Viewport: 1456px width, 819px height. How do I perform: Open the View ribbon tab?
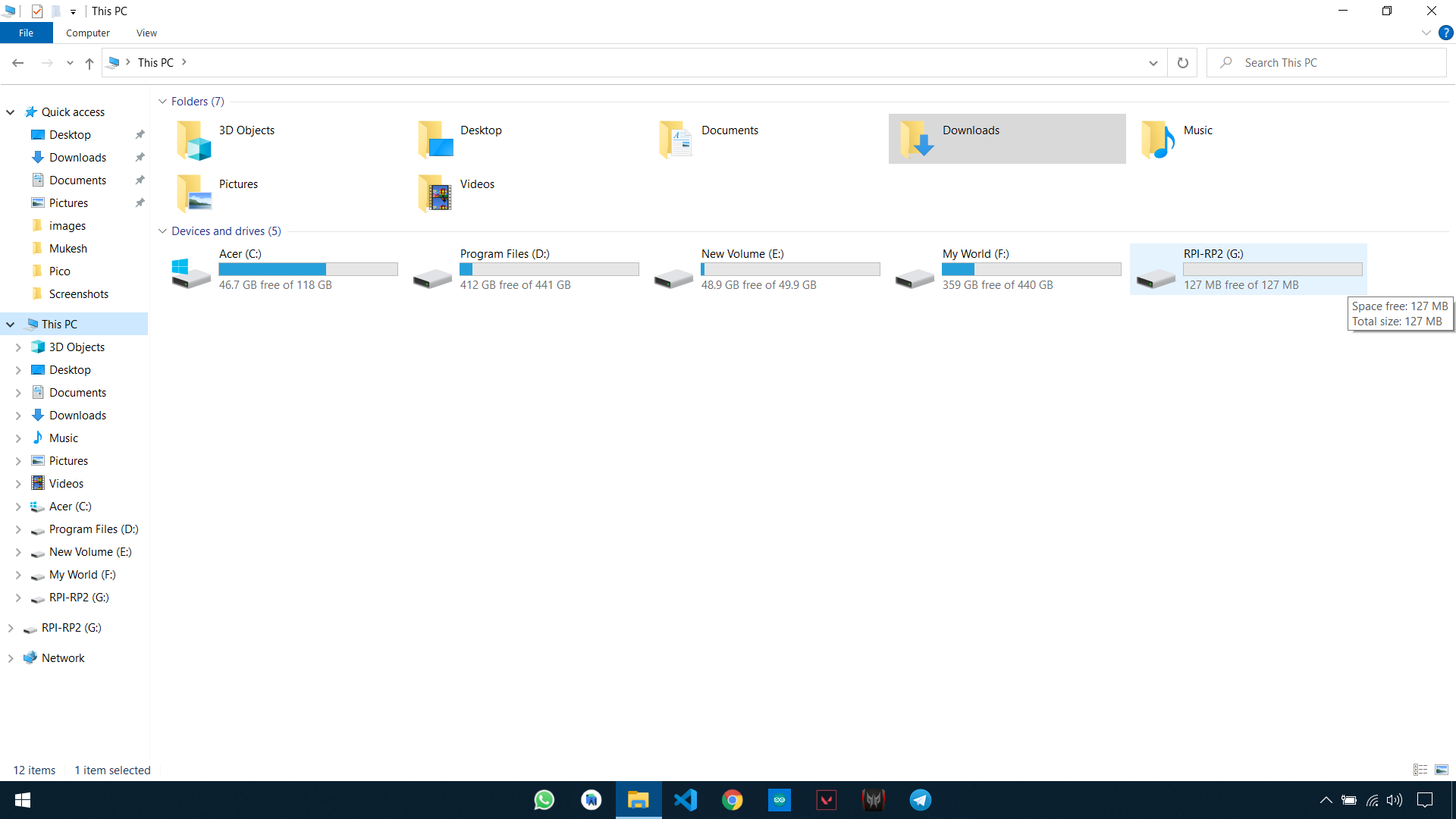pyautogui.click(x=146, y=33)
